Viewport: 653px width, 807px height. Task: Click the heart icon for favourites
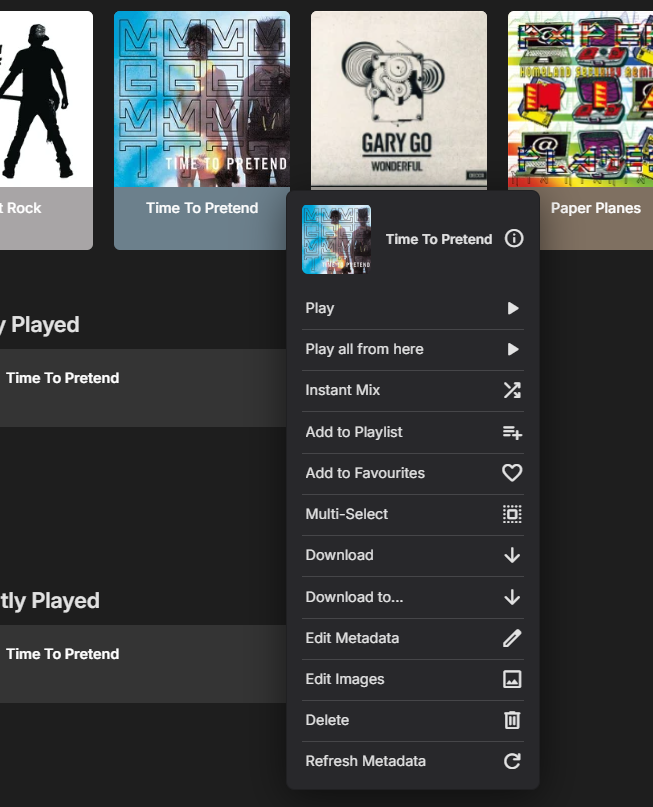tap(512, 472)
